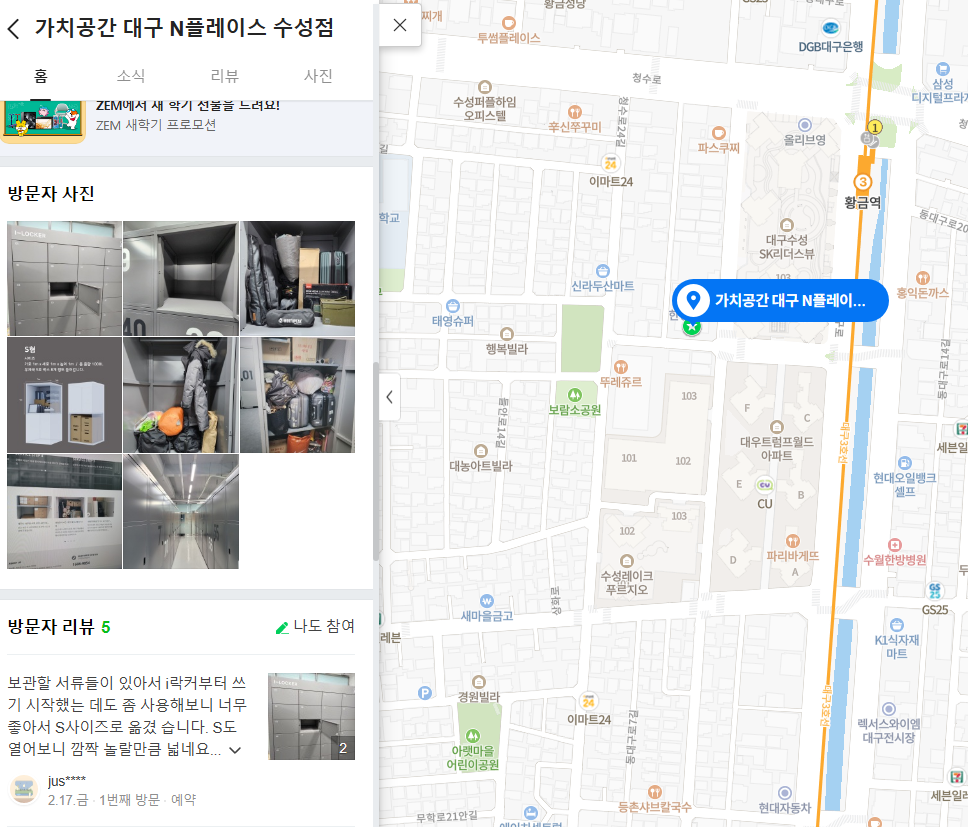Image resolution: width=968 pixels, height=827 pixels.
Task: Open the empty locker interior photo
Action: [181, 278]
